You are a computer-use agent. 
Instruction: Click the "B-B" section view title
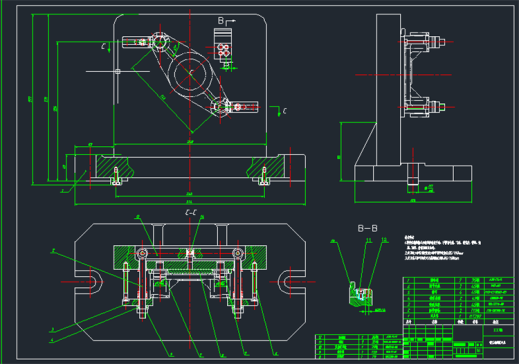point(367,228)
